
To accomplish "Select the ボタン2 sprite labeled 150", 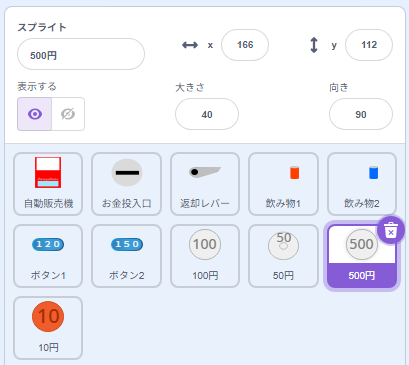I will [x=127, y=256].
